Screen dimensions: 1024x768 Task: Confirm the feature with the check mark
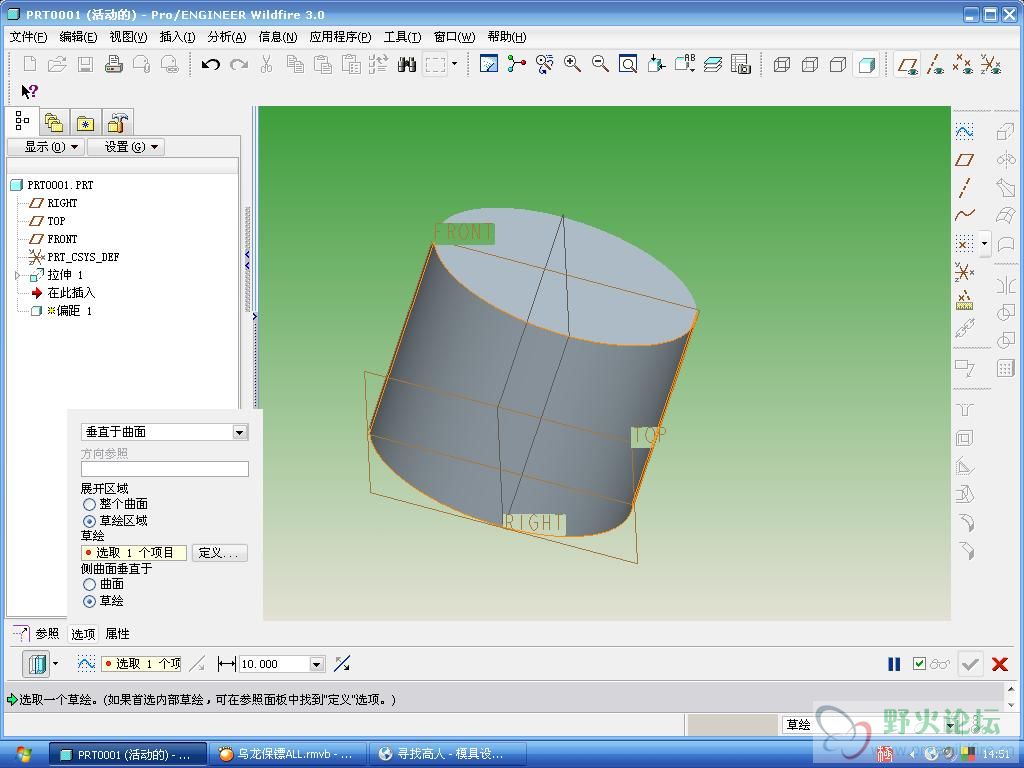970,664
